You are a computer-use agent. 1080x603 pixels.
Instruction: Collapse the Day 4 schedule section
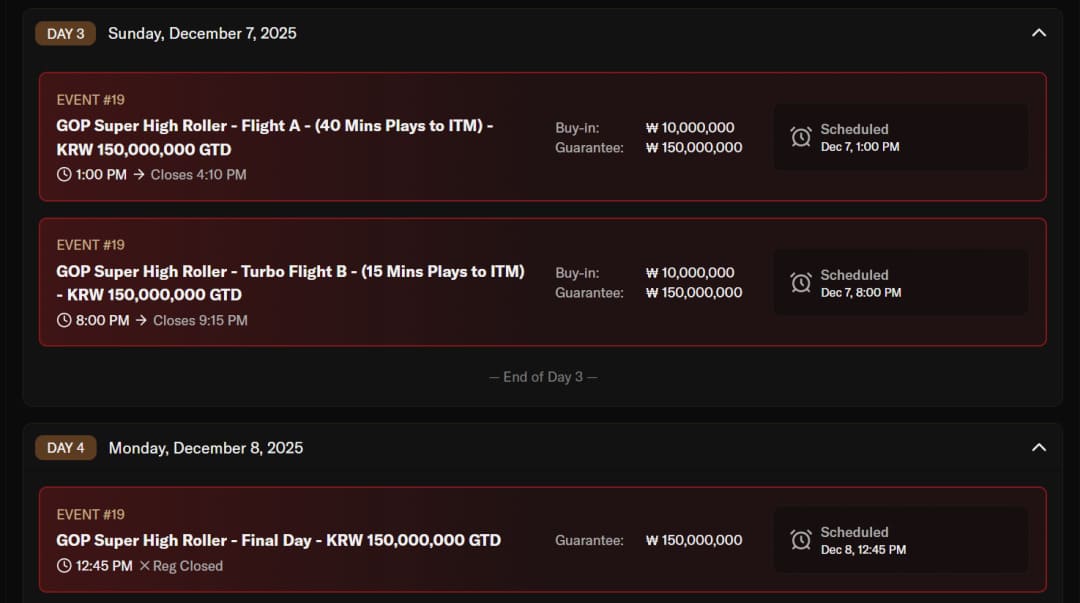[x=1039, y=447]
